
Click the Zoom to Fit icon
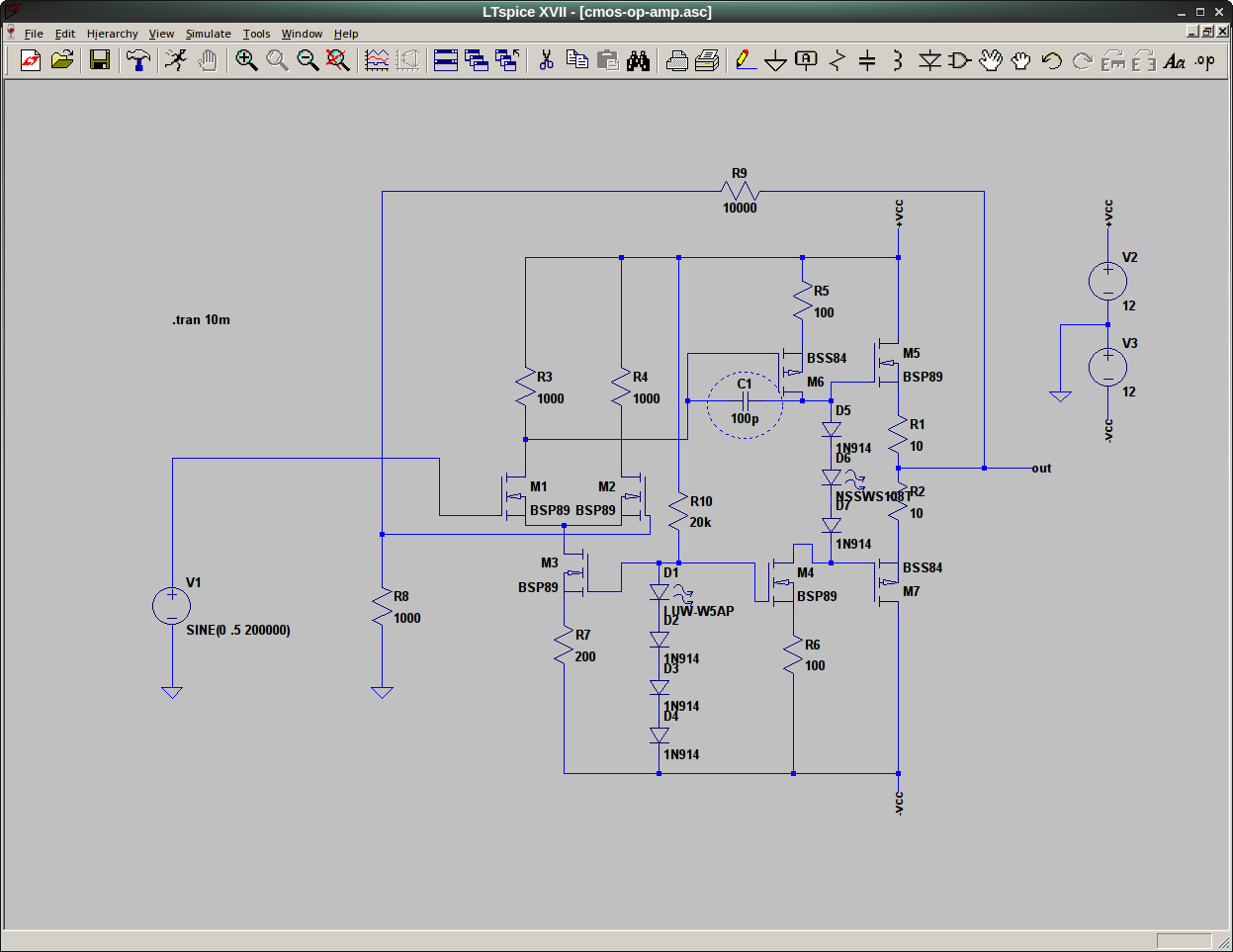tap(338, 60)
